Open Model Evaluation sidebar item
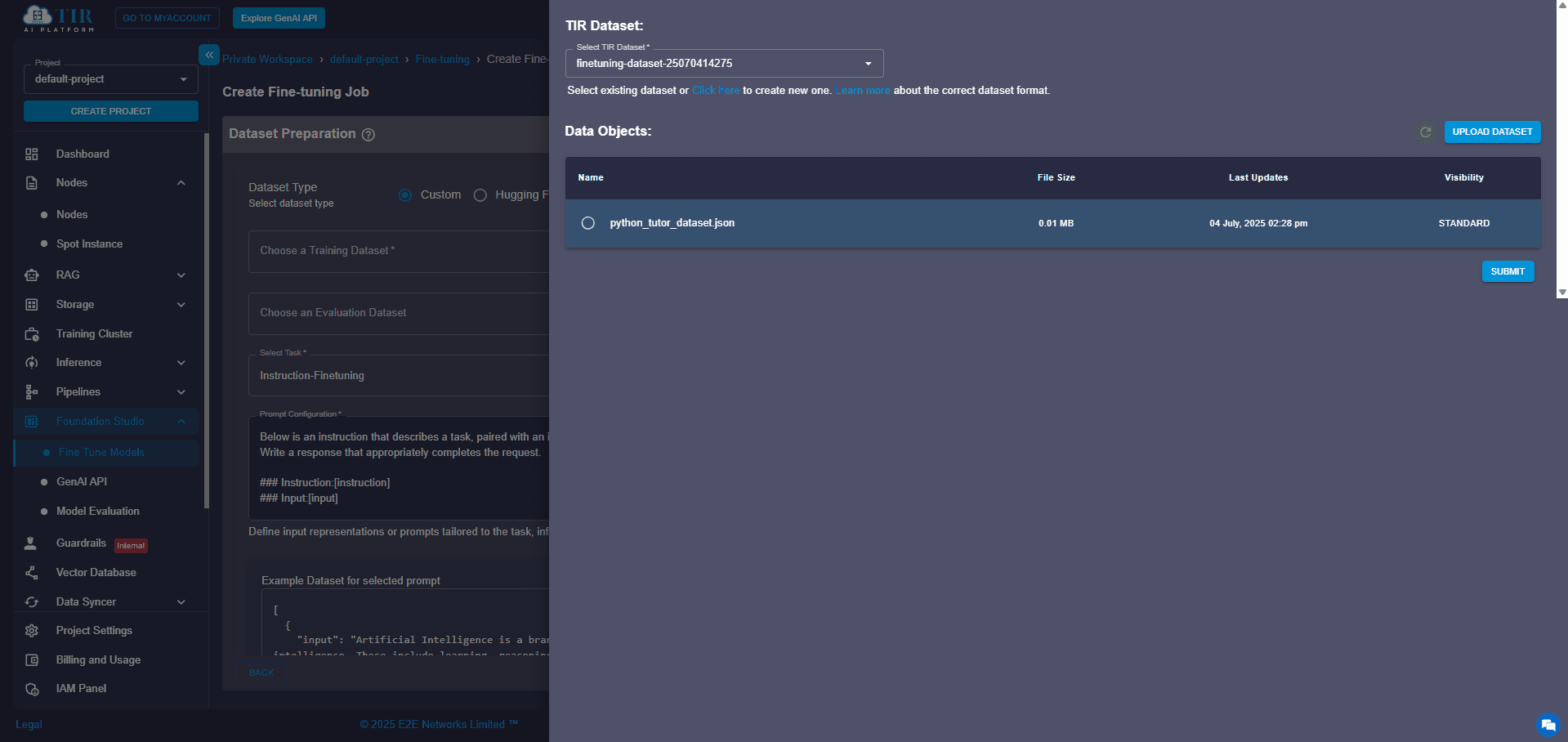The width and height of the screenshot is (1568, 742). 98,512
